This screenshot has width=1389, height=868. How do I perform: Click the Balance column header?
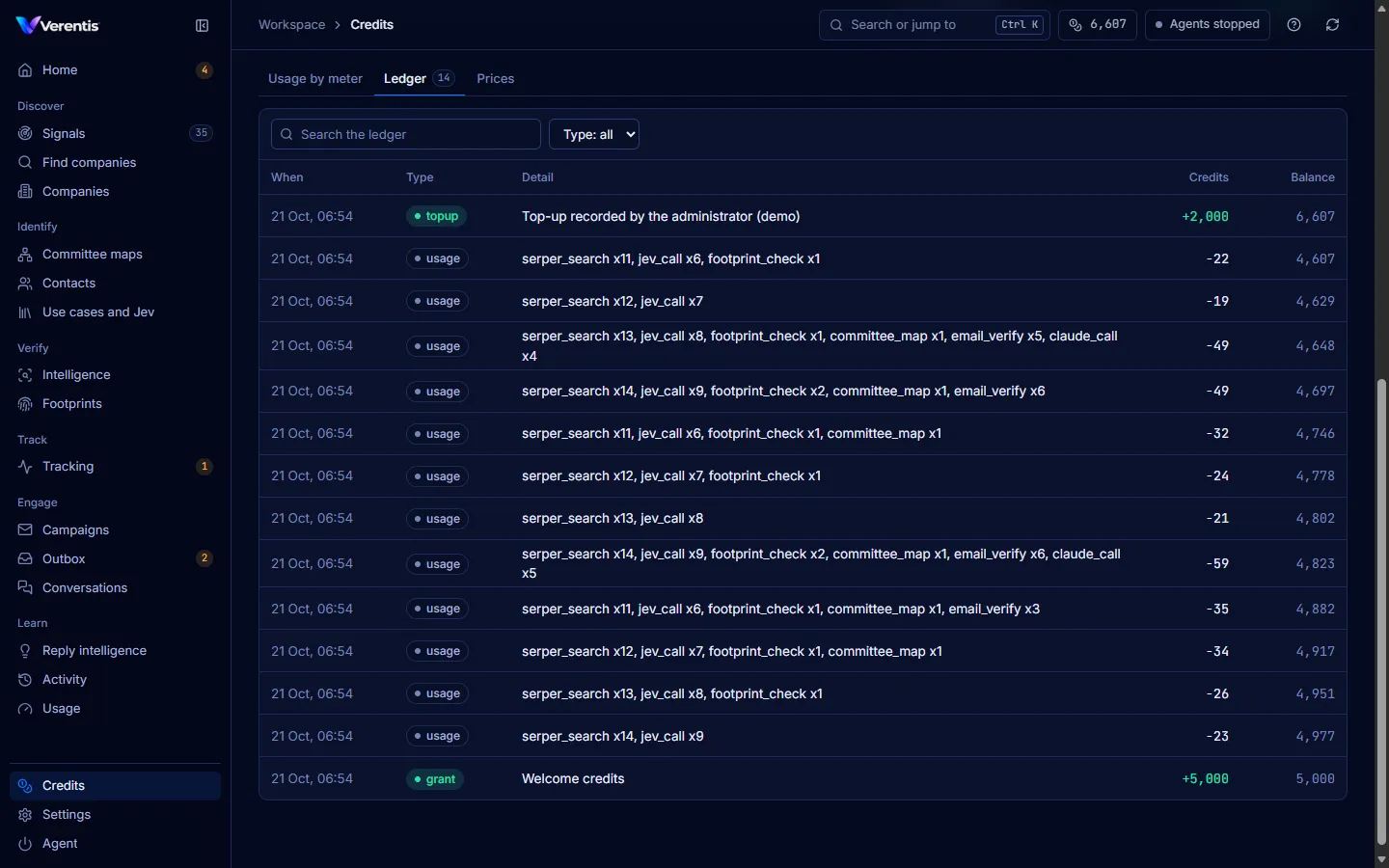pos(1313,177)
